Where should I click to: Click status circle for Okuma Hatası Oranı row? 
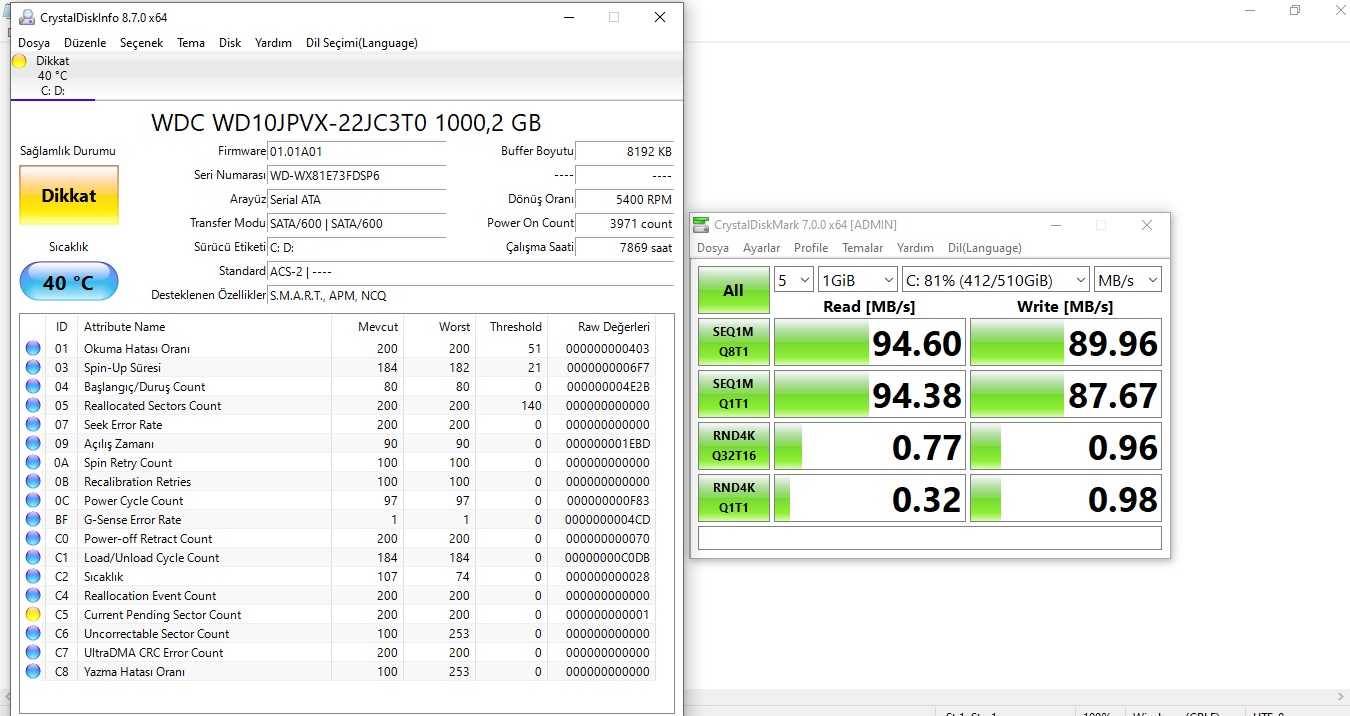click(x=33, y=349)
